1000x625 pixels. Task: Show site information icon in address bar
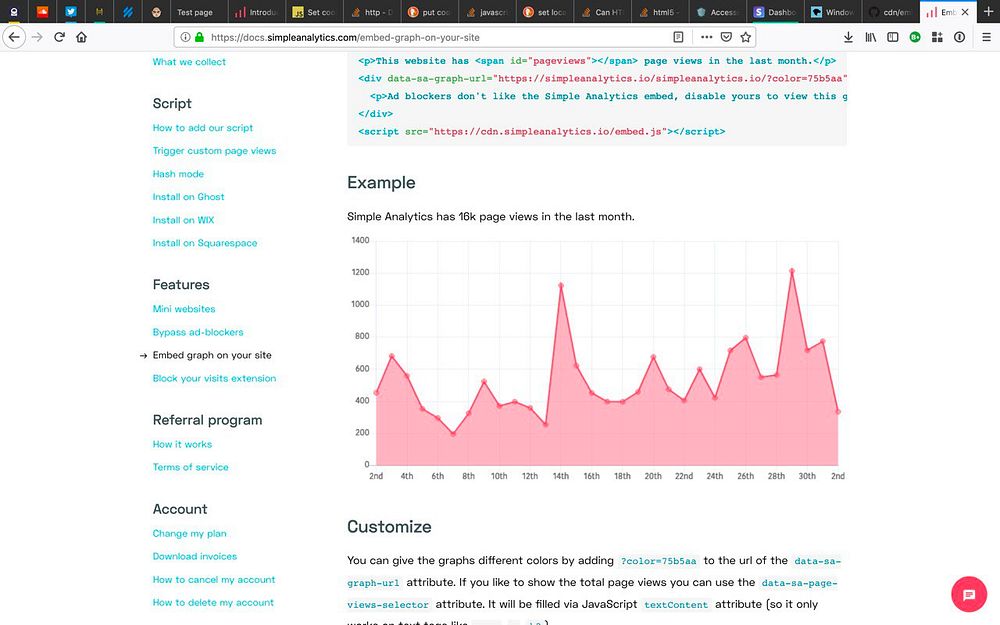(185, 37)
